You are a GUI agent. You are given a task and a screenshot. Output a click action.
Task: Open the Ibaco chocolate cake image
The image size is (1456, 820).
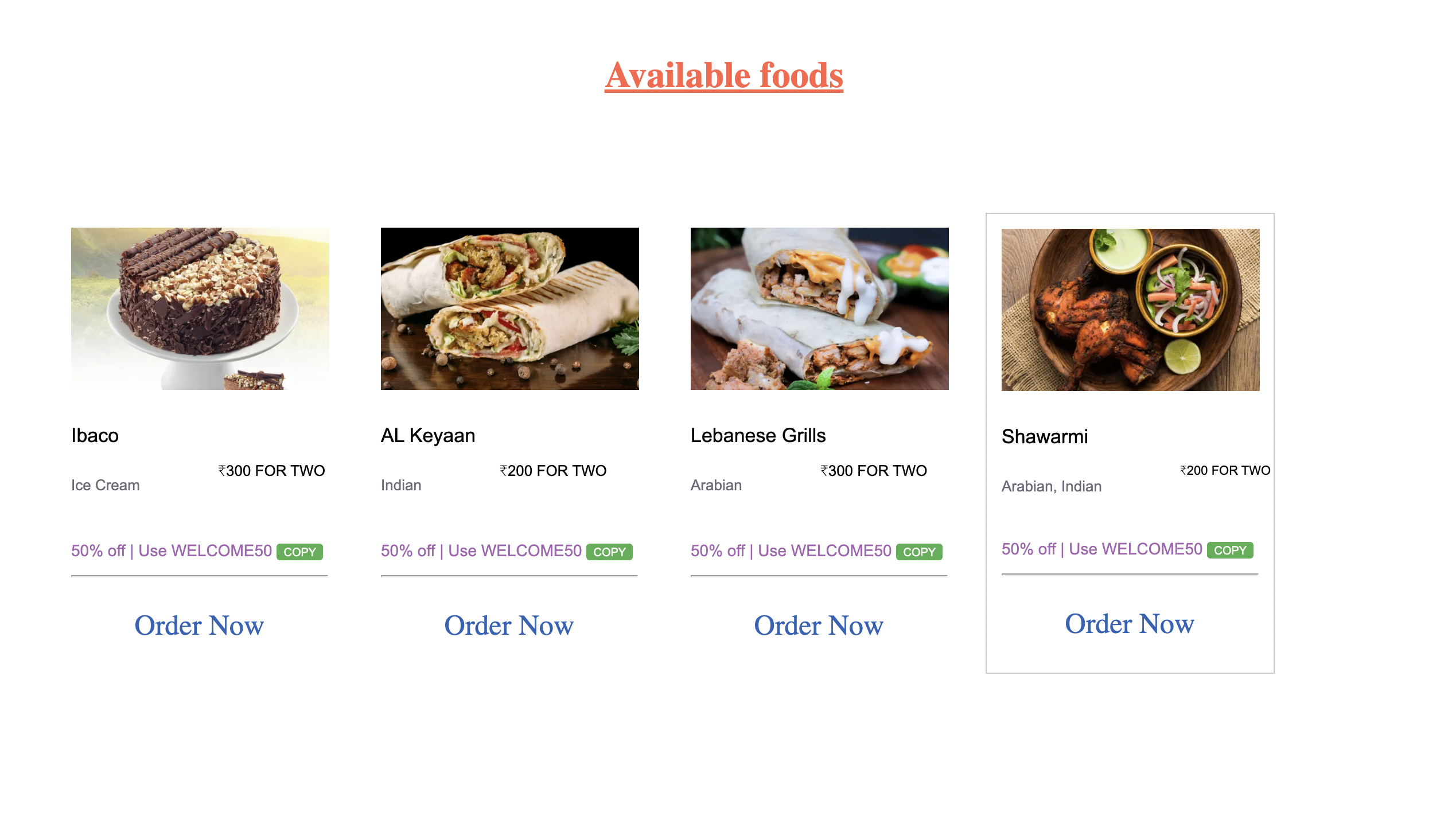(x=200, y=309)
